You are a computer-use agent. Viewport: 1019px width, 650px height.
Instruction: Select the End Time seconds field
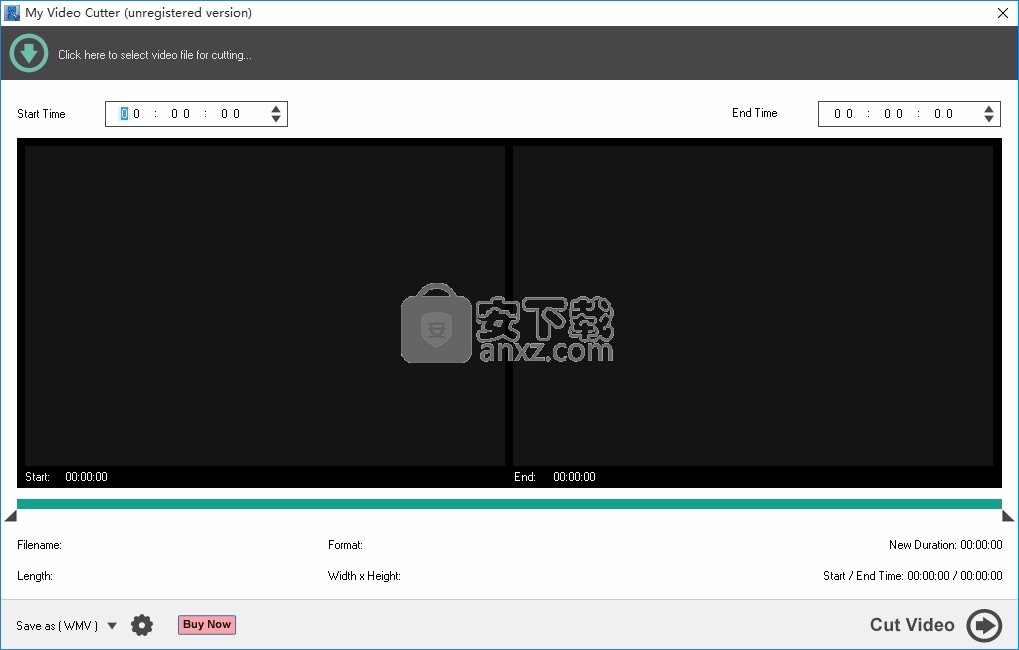click(943, 114)
